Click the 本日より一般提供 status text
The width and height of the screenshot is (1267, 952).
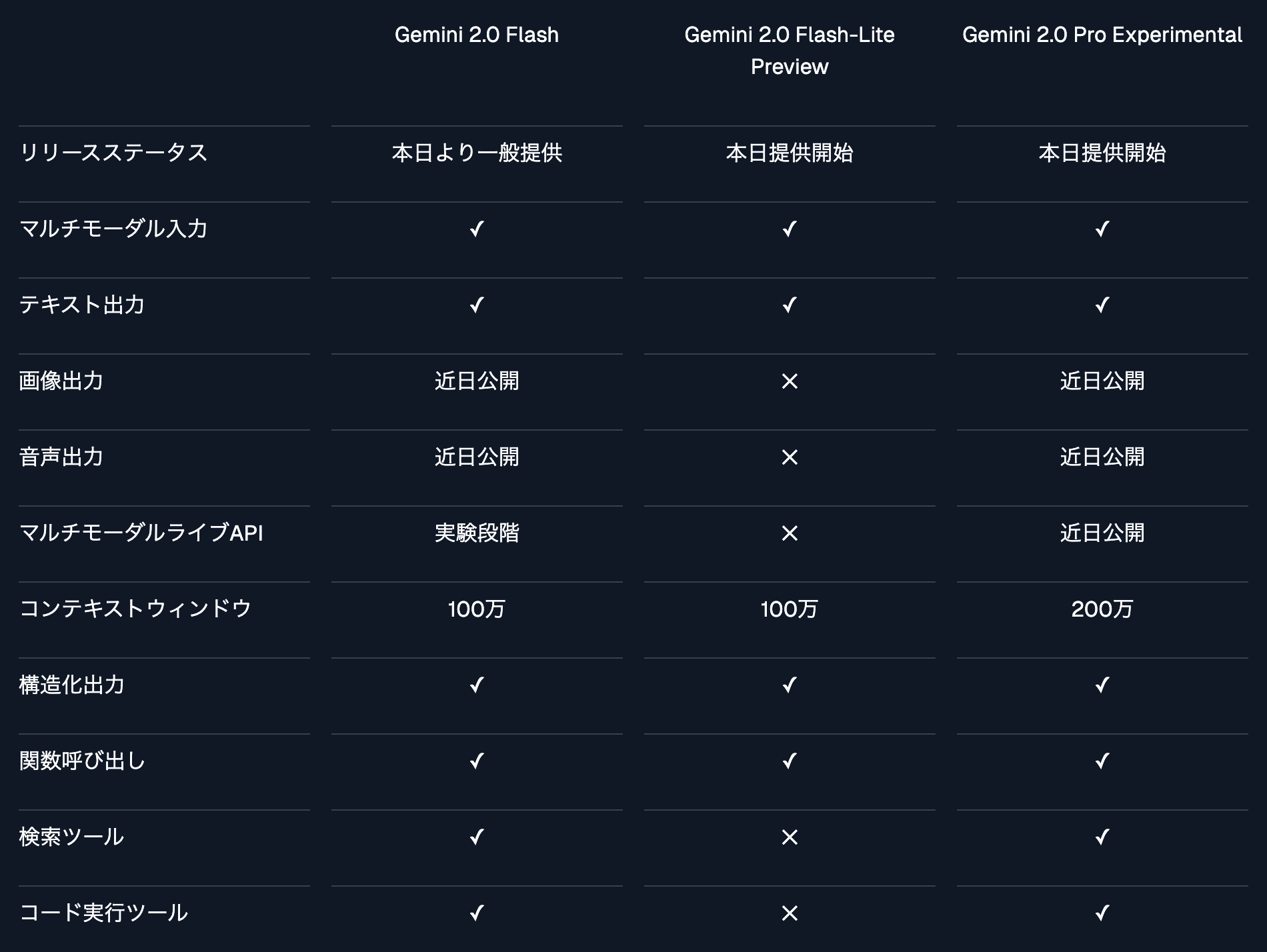tap(476, 153)
